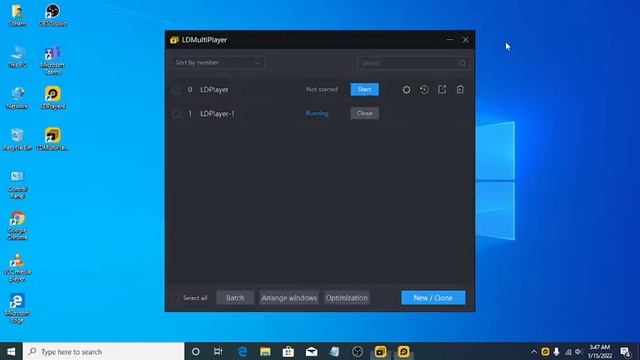Select Microsoft Edge desktop icon
This screenshot has width=640, height=360.
tap(17, 308)
